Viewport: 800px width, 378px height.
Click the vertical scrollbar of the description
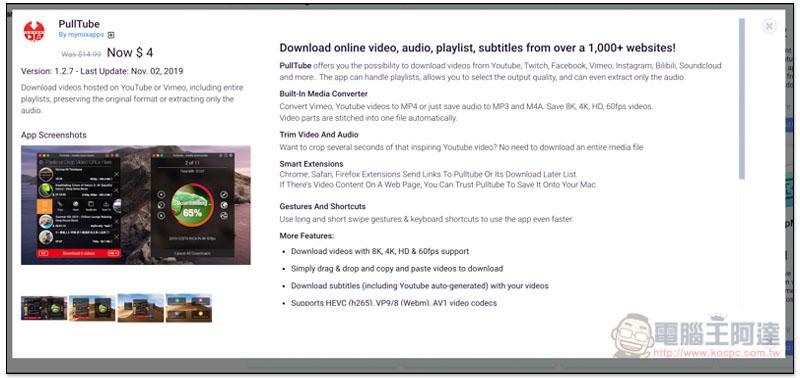[741, 98]
